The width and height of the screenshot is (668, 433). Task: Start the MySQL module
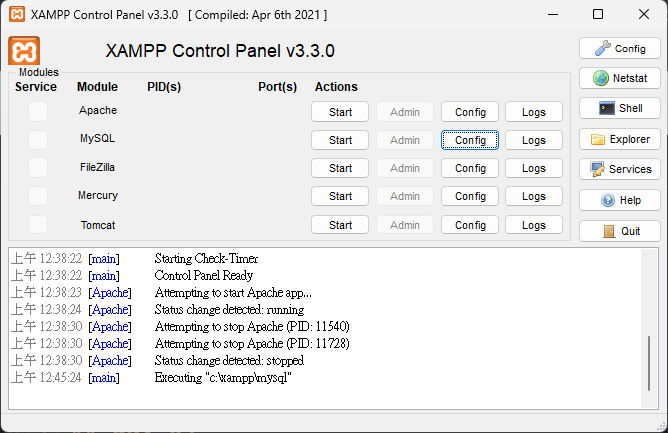[x=340, y=140]
